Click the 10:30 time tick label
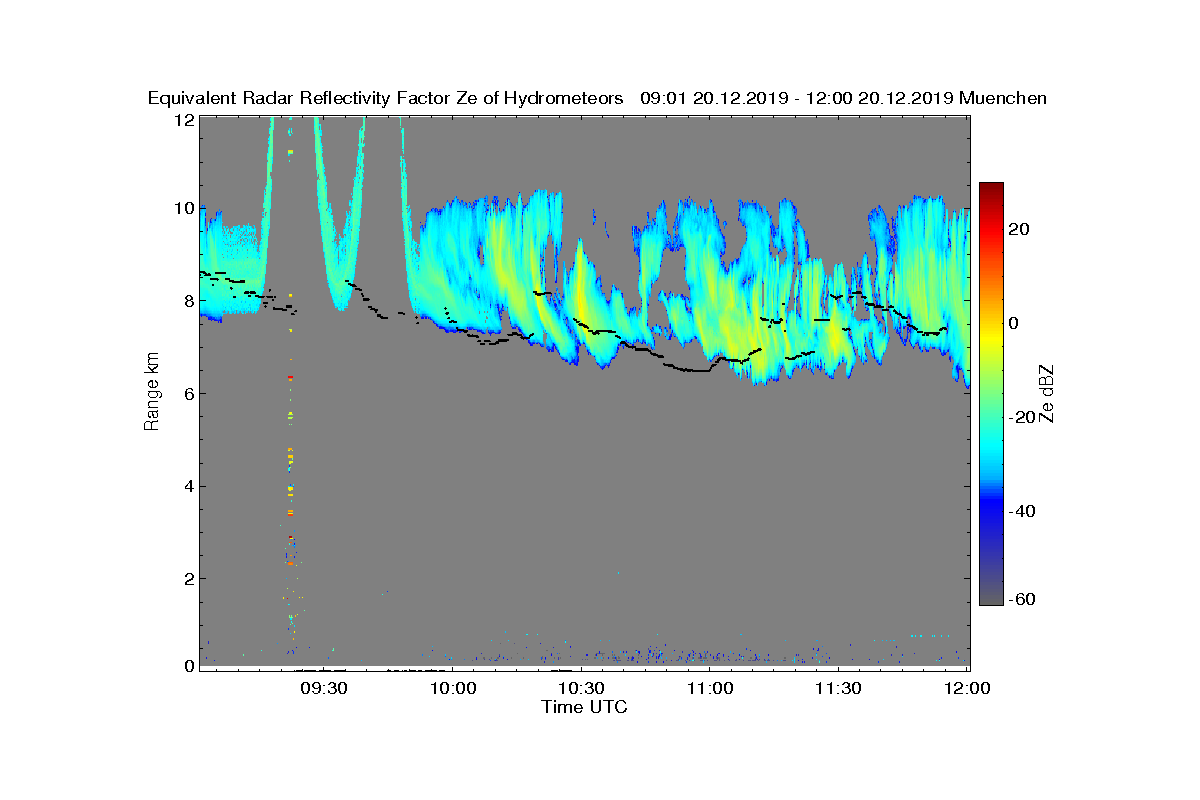This screenshot has width=1200, height=800. point(582,688)
